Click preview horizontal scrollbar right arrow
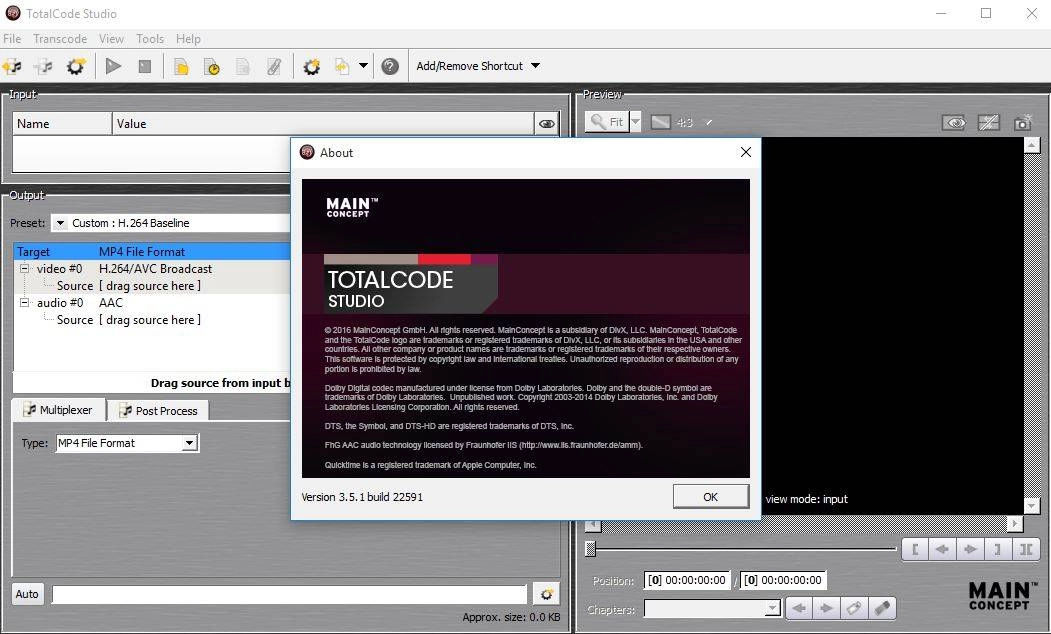Image resolution: width=1051 pixels, height=634 pixels. 1015,523
